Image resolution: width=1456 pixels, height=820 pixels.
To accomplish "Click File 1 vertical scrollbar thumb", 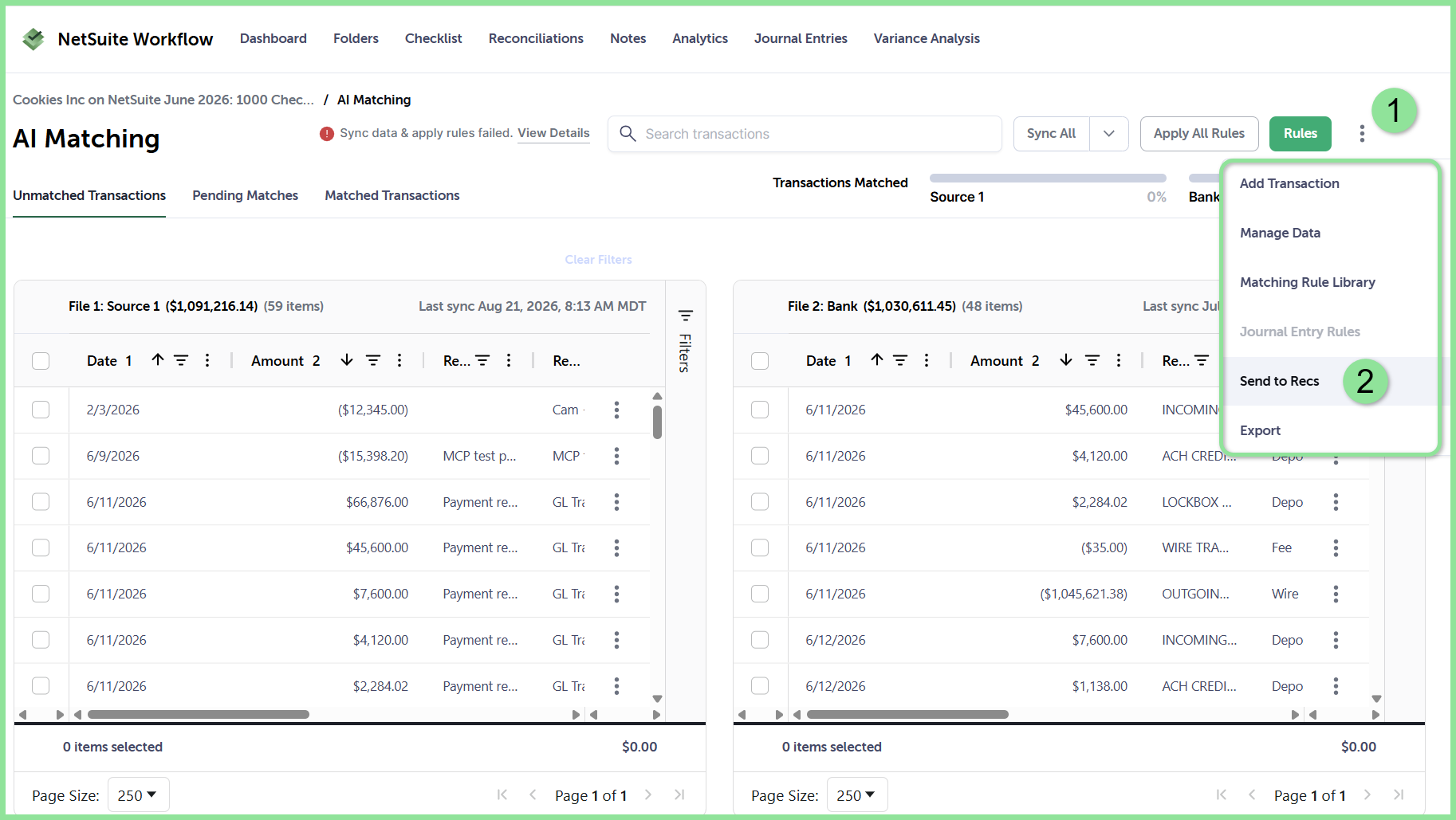I will coord(657,422).
